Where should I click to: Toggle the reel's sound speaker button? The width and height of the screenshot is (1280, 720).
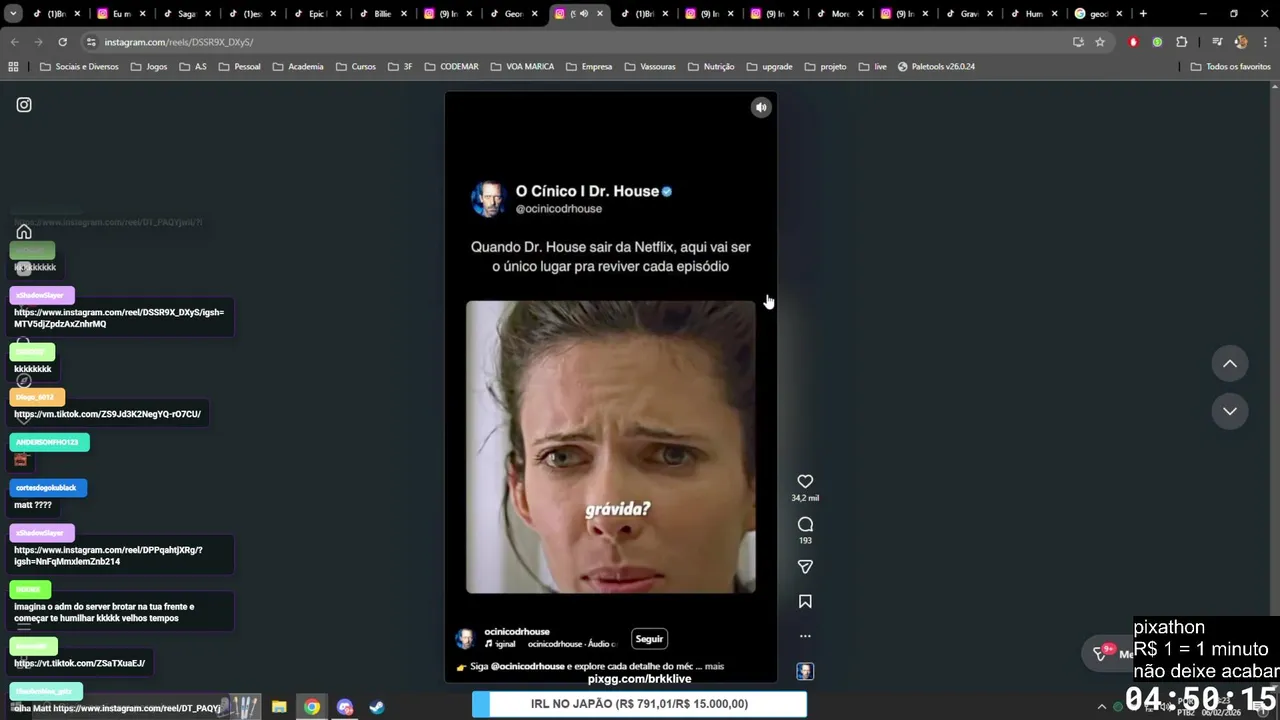pyautogui.click(x=761, y=108)
